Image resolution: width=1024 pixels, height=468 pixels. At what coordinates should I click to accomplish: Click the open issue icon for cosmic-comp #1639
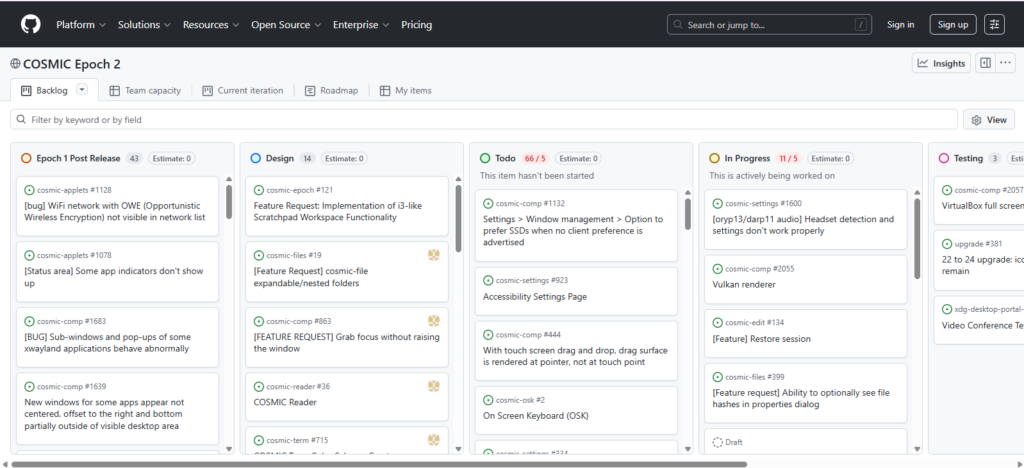tap(29, 386)
